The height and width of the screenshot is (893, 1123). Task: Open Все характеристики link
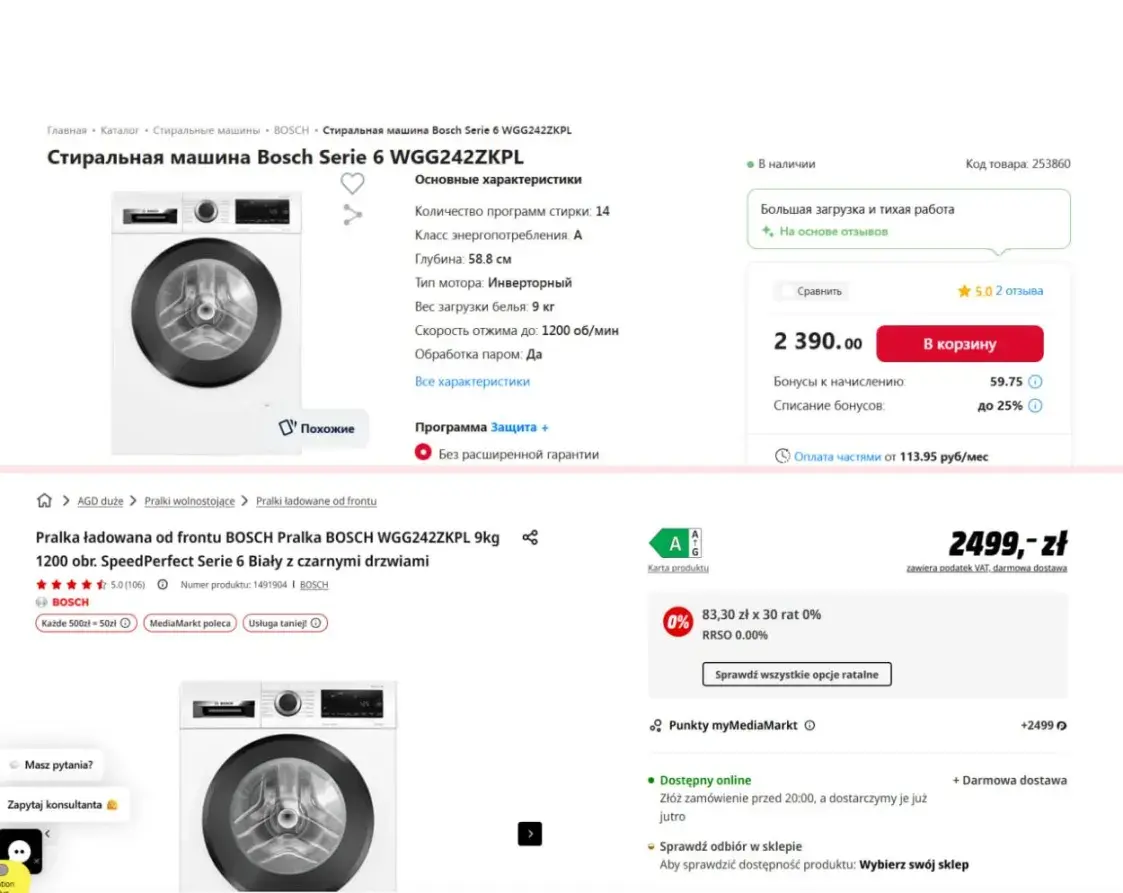472,382
